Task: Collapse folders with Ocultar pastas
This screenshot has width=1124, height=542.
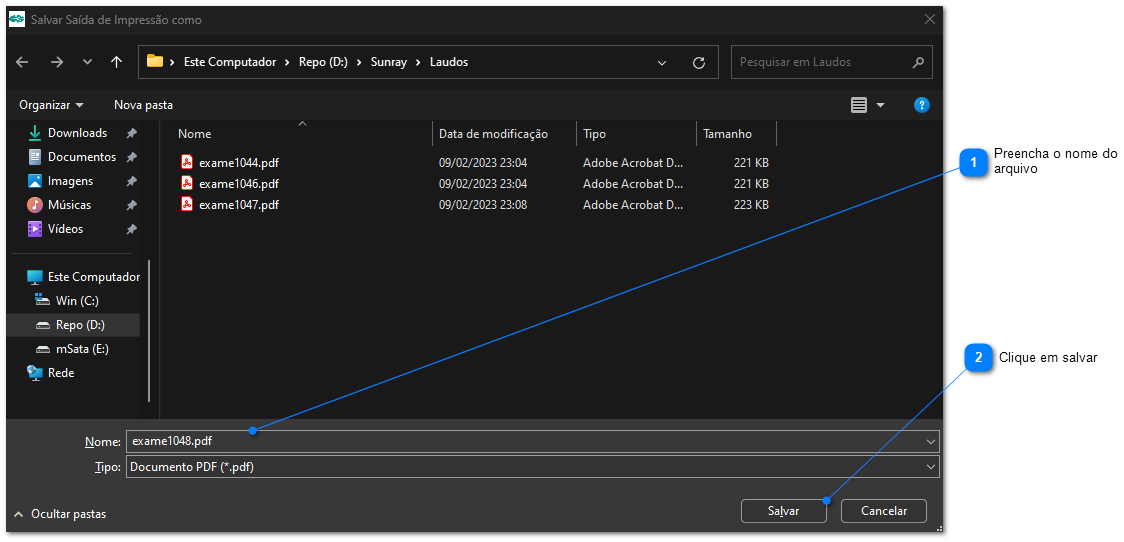Action: (x=60, y=514)
